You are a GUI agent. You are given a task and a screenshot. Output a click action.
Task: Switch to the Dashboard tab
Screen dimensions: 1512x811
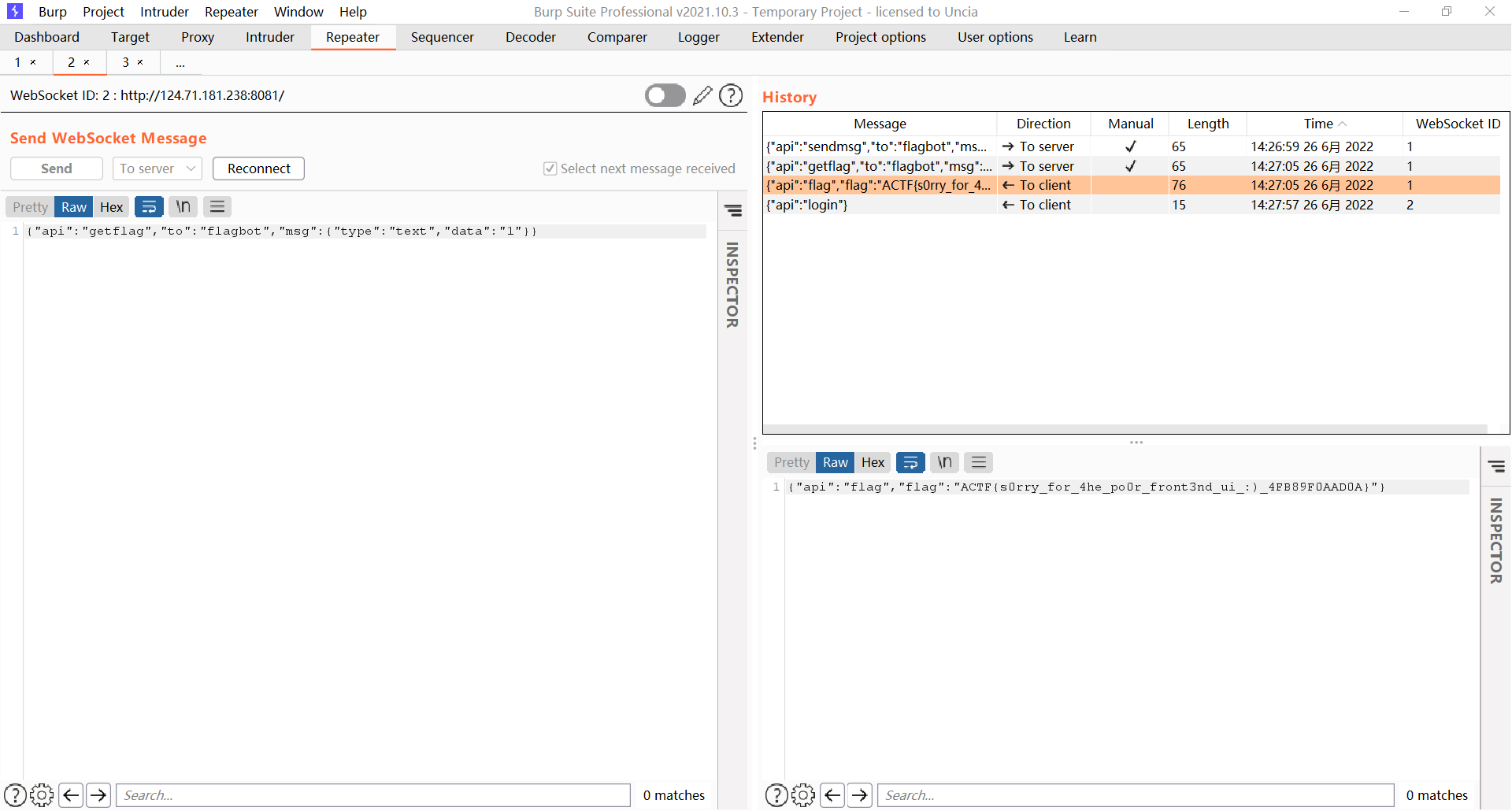coord(46,37)
